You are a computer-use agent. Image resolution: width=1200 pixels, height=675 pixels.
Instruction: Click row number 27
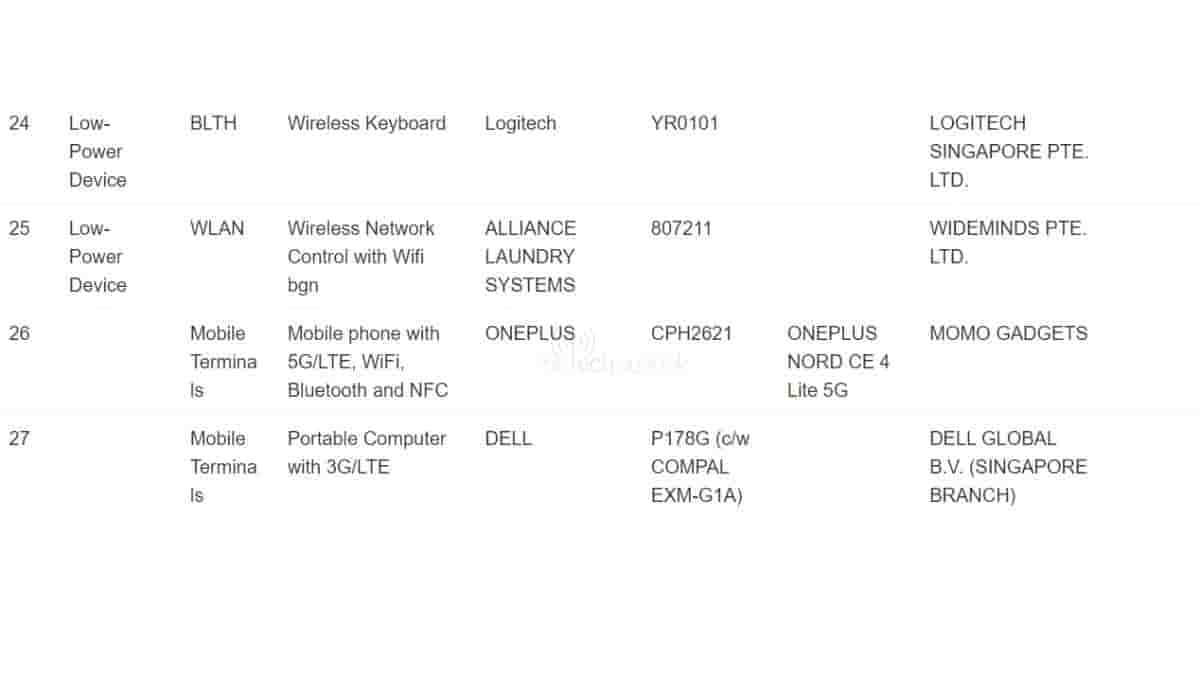tap(19, 439)
